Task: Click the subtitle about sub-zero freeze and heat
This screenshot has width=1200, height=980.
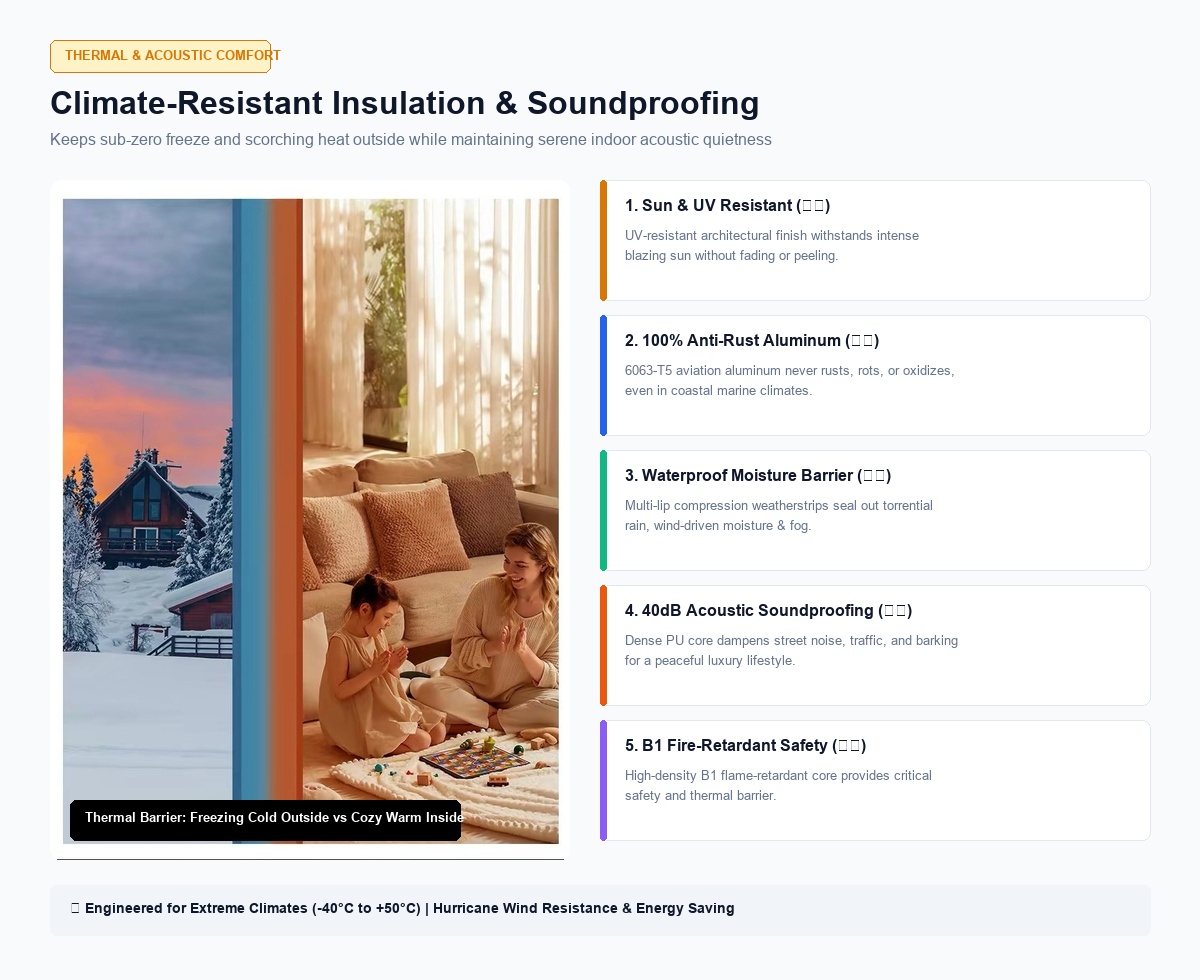Action: tap(411, 140)
